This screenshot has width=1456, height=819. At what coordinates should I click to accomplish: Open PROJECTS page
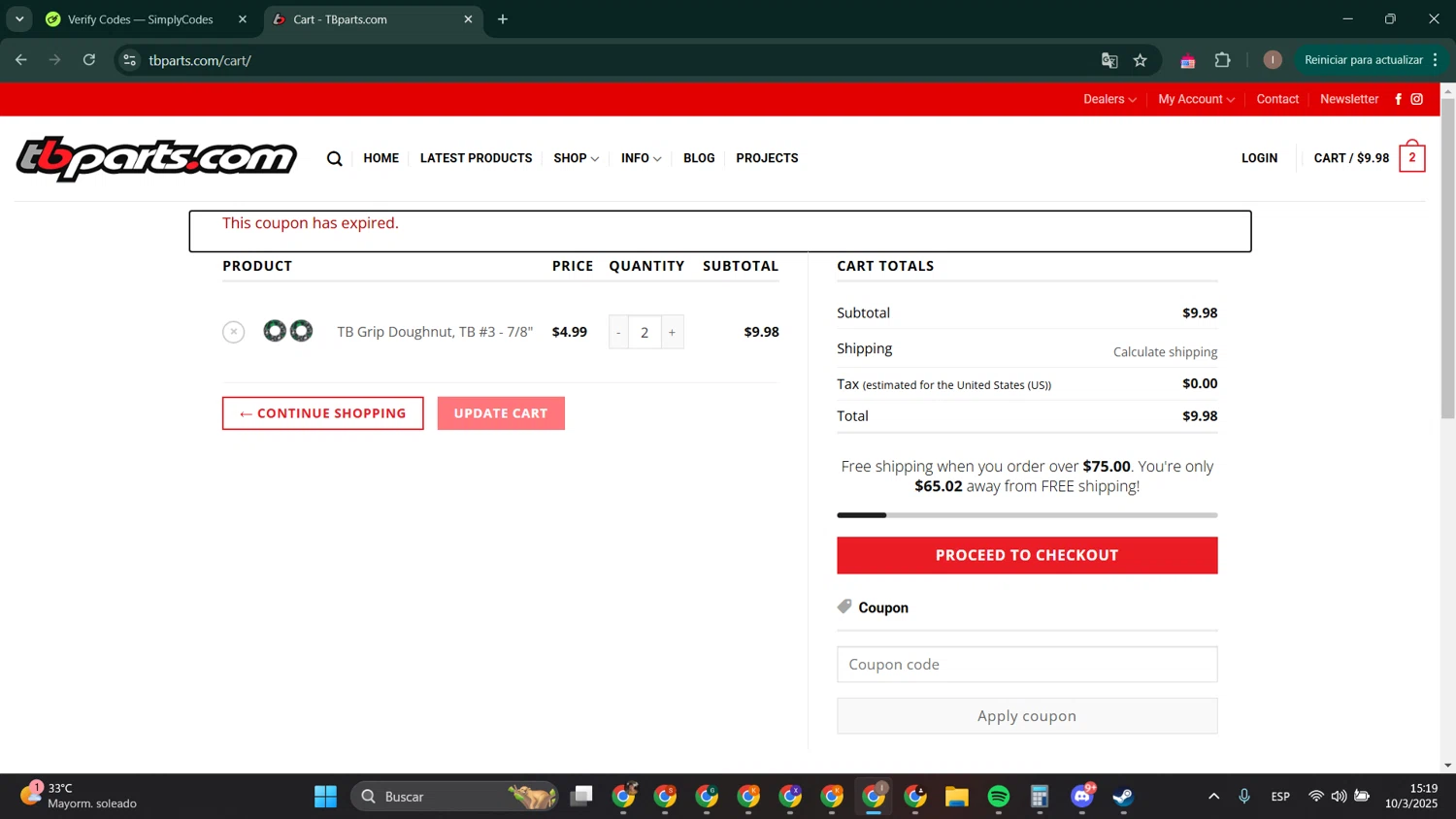[767, 158]
